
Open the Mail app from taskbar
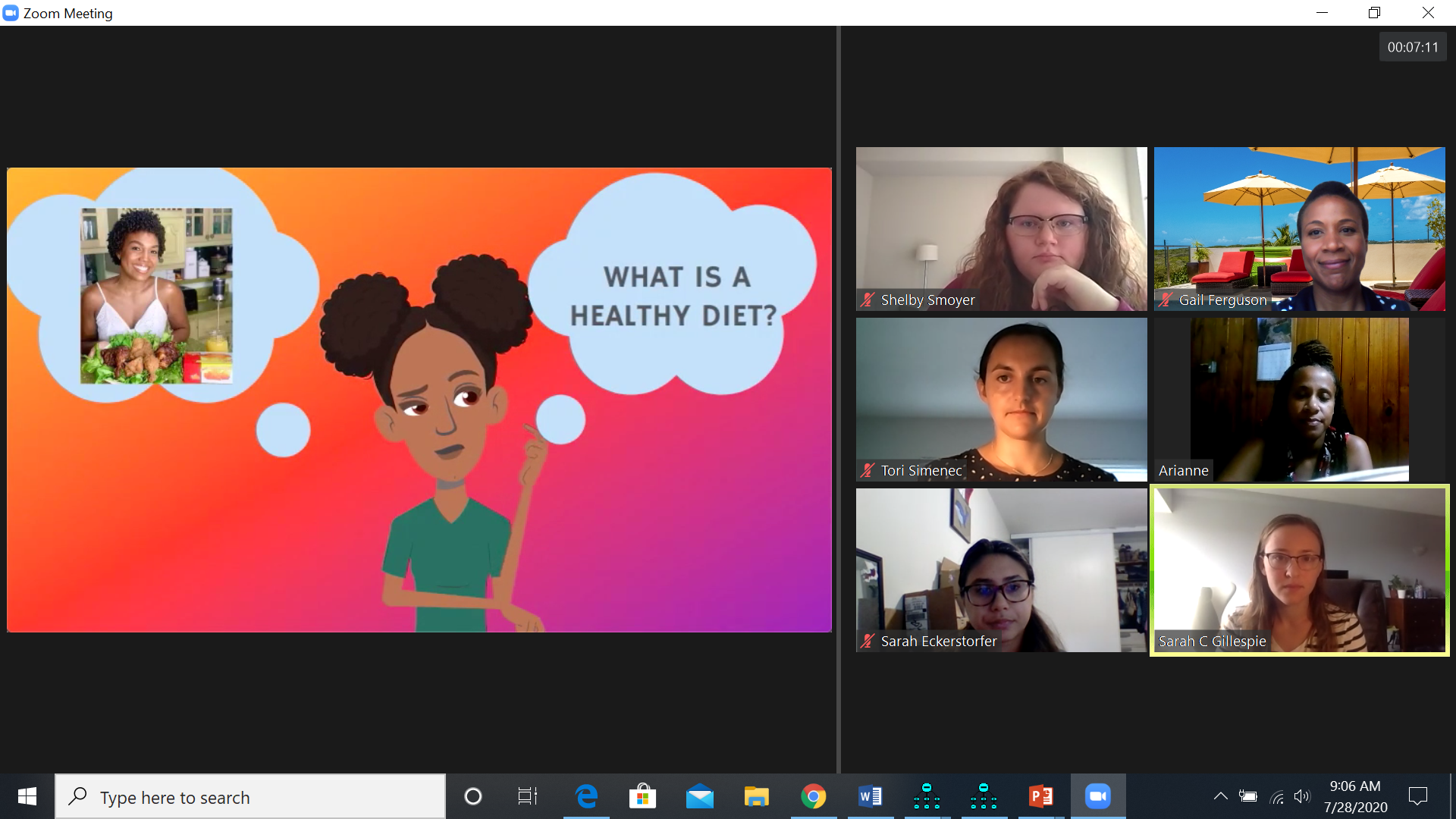(700, 796)
